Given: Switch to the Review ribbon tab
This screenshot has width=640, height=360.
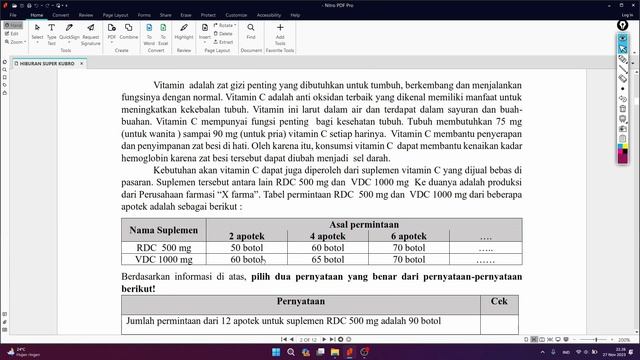Looking at the screenshot, I should pos(86,15).
